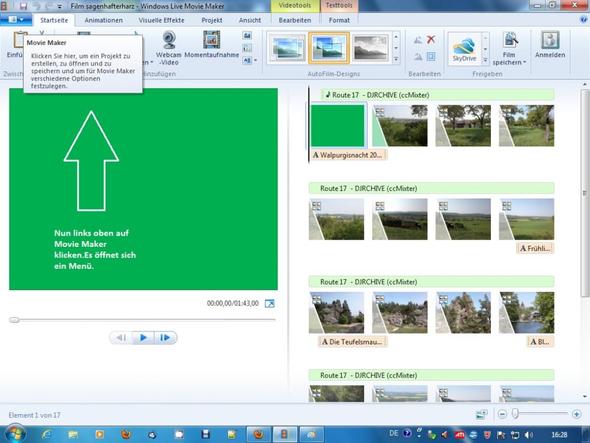Viewport: 590px width, 443px height.
Task: Click the volume speaker icon in system tray
Action: 528,435
